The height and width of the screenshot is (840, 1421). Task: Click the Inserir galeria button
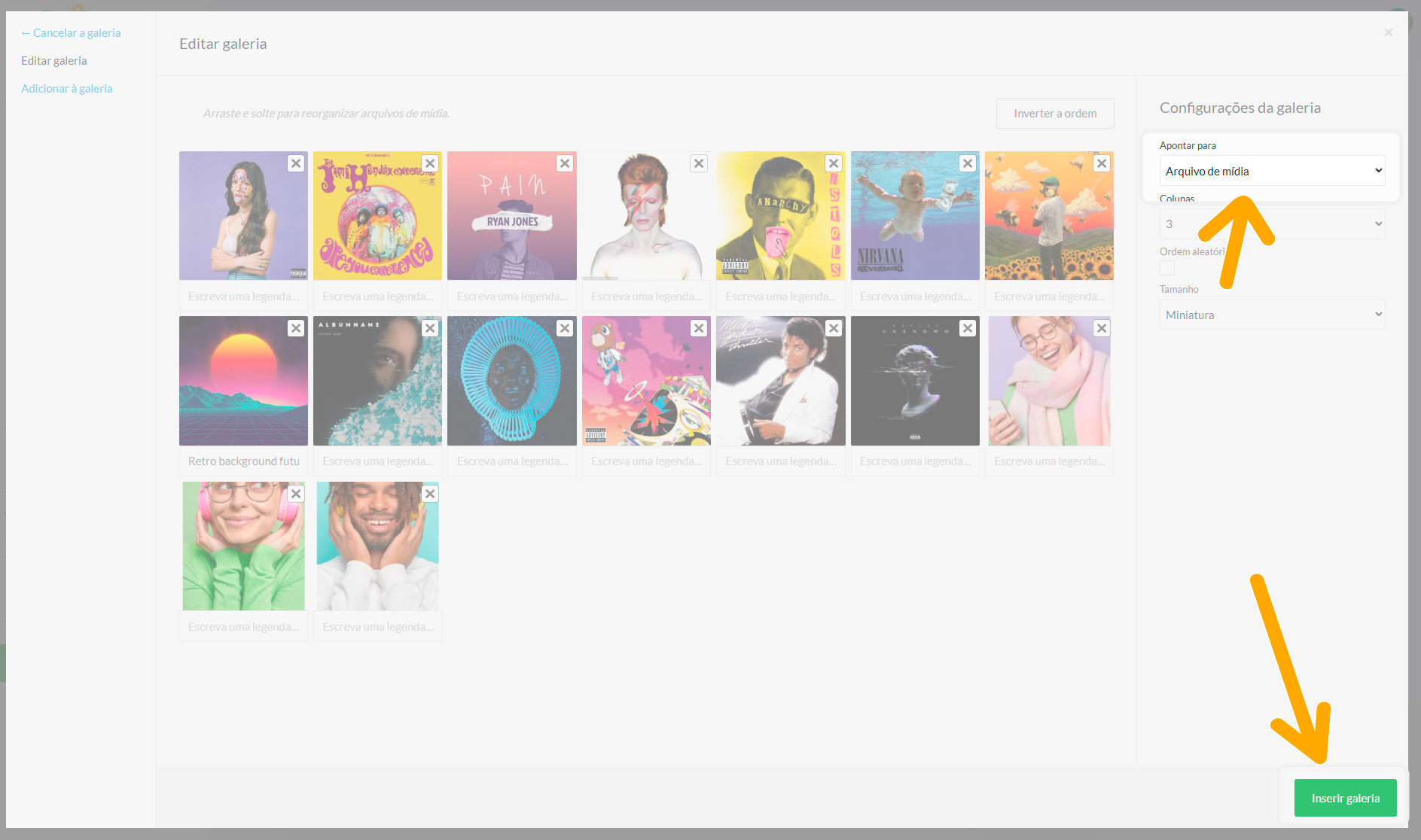(1345, 798)
